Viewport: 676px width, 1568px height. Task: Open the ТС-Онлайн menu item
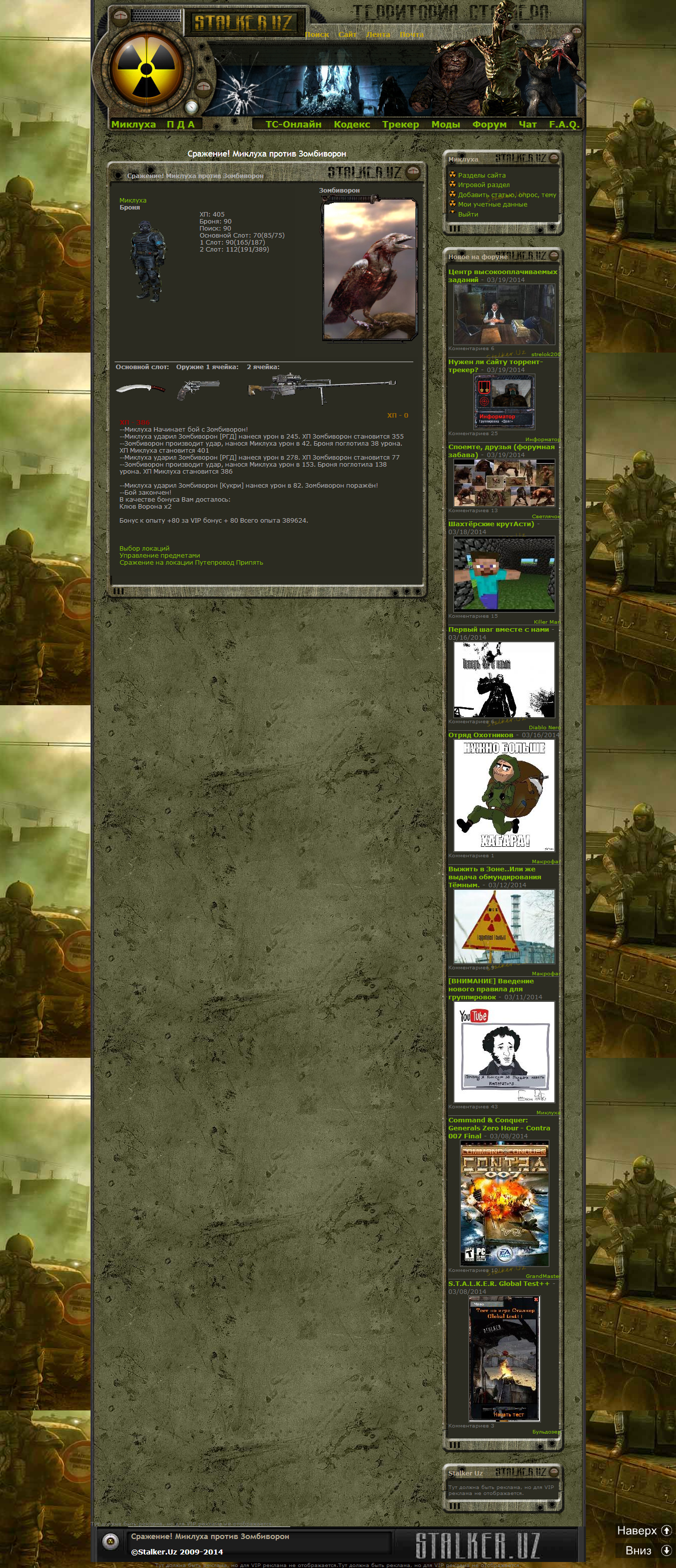pyautogui.click(x=293, y=124)
